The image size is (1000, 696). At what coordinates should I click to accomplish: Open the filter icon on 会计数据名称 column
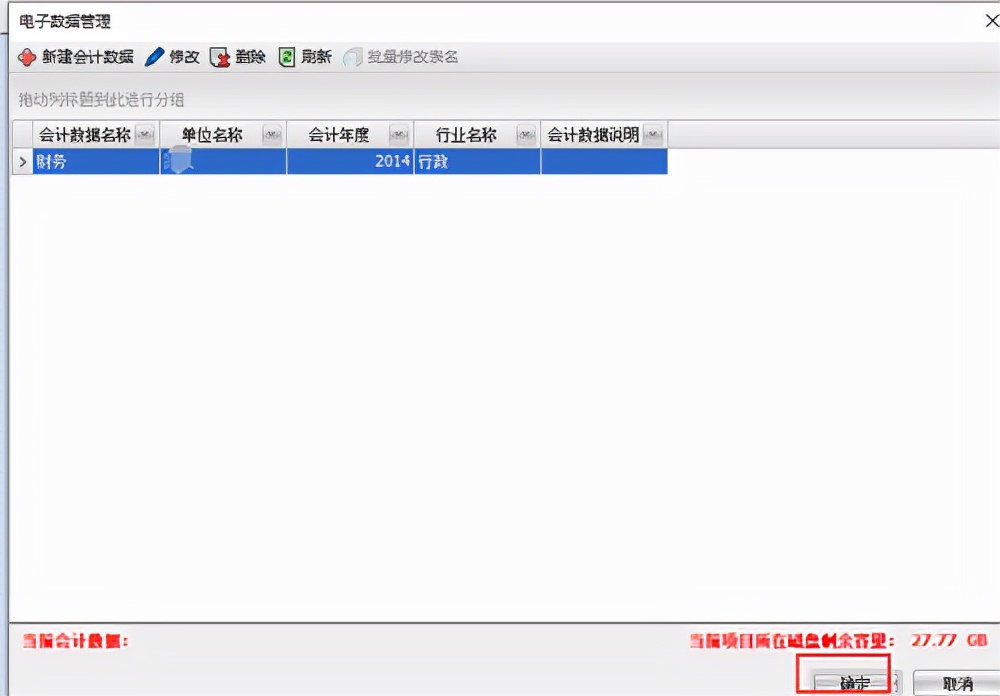[146, 133]
